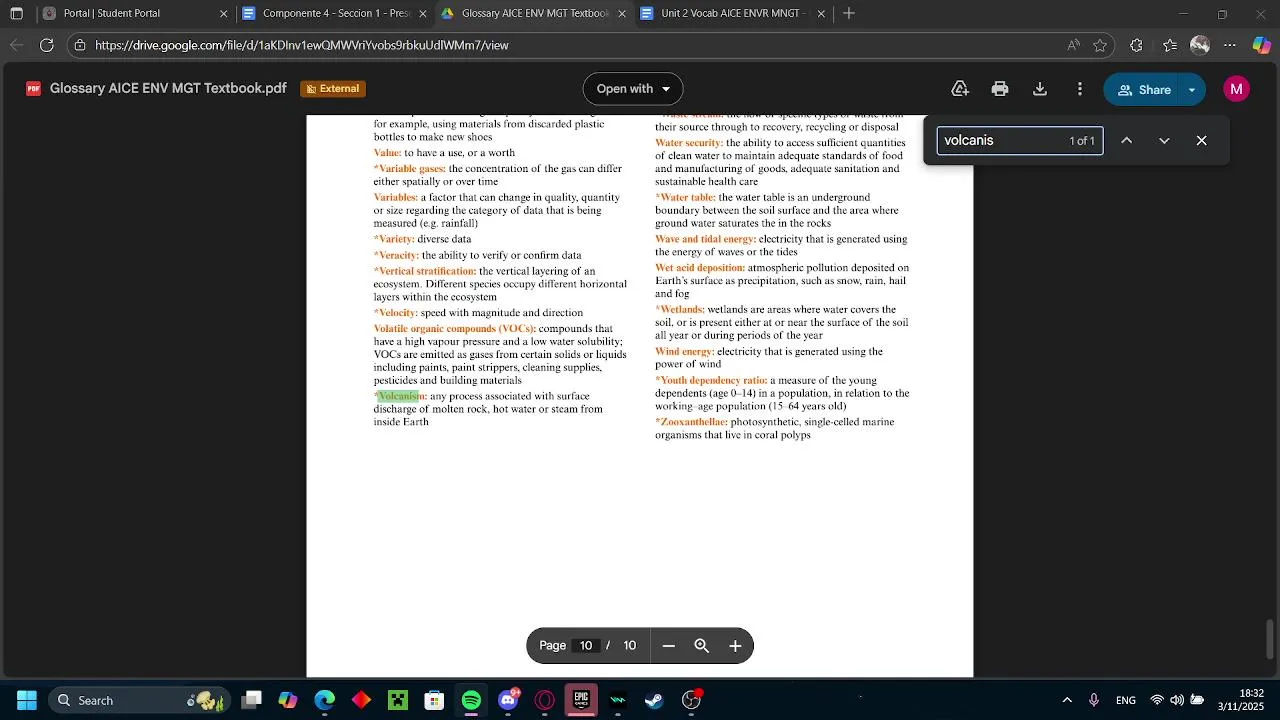This screenshot has height=720, width=1280.
Task: Click 'Zooxanthellae' glossary term
Action: coord(692,423)
